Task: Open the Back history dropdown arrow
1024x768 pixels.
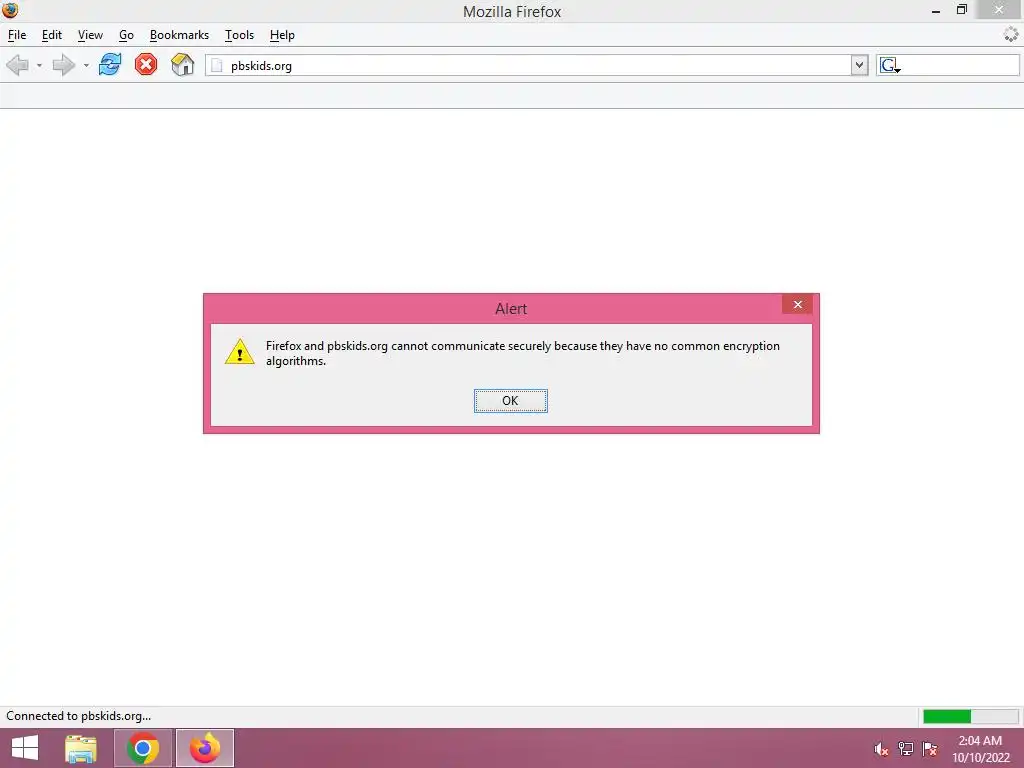Action: [x=39, y=66]
